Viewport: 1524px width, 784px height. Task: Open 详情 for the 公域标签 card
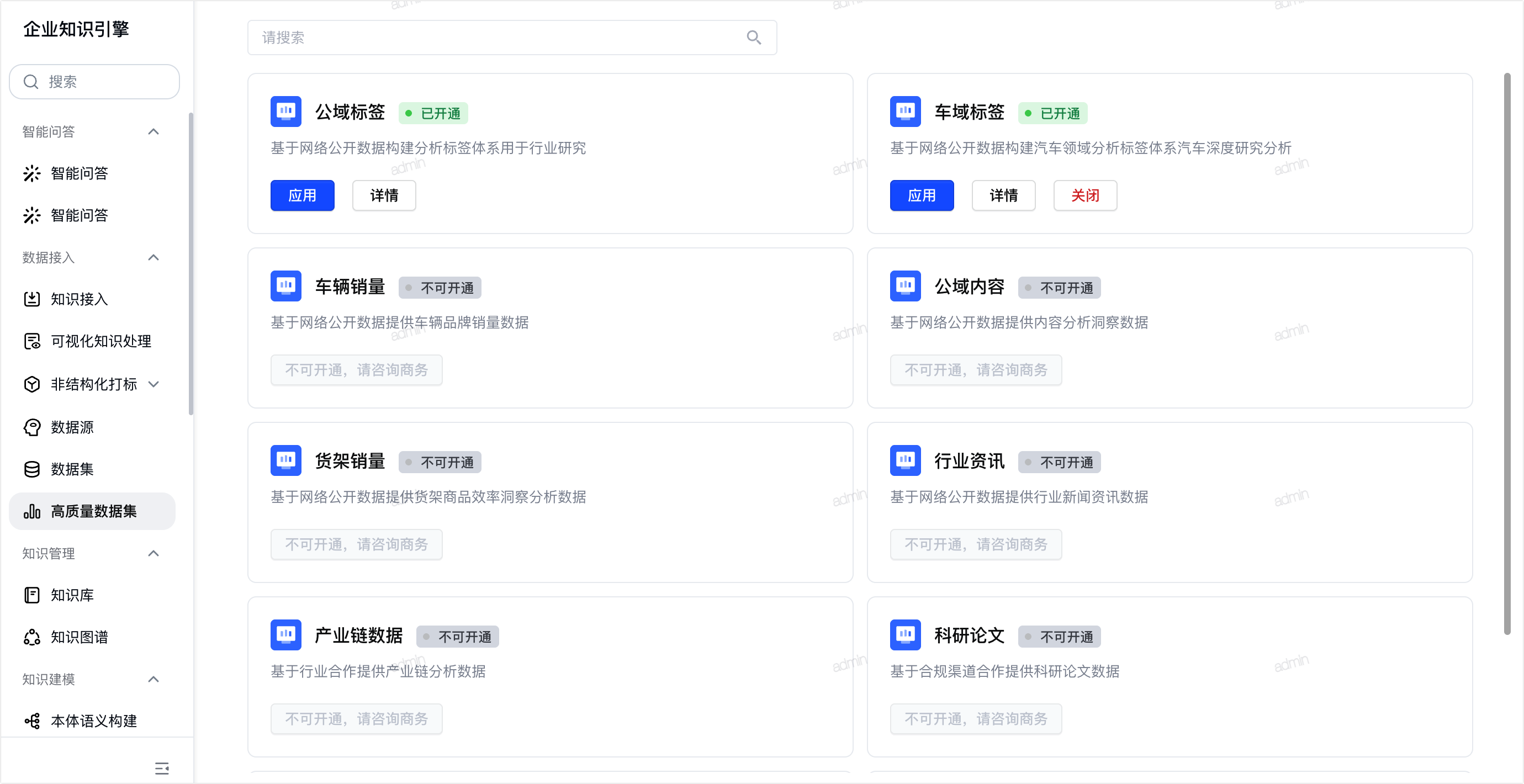click(x=384, y=195)
